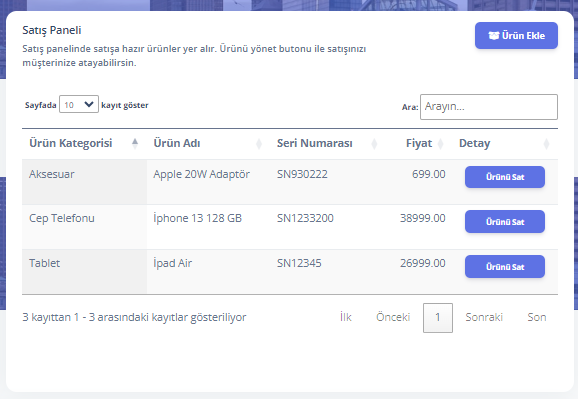
Task: Click İphone 13 128 GB product name
Action: point(198,218)
